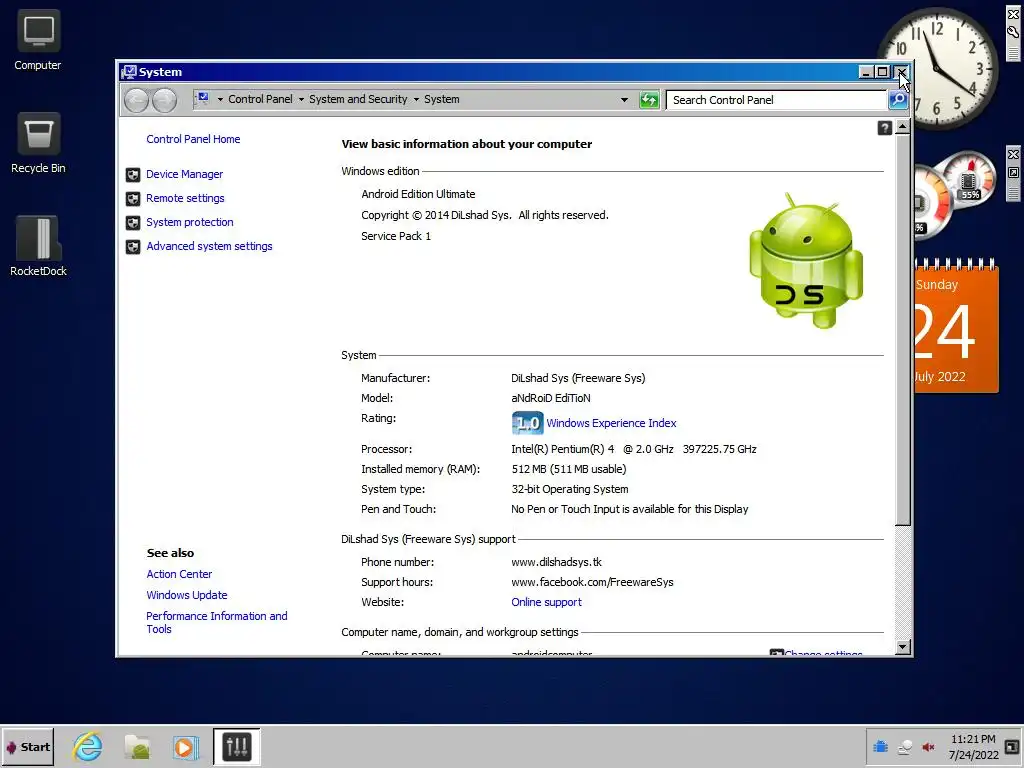
Task: Follow the Online support link
Action: click(x=546, y=602)
